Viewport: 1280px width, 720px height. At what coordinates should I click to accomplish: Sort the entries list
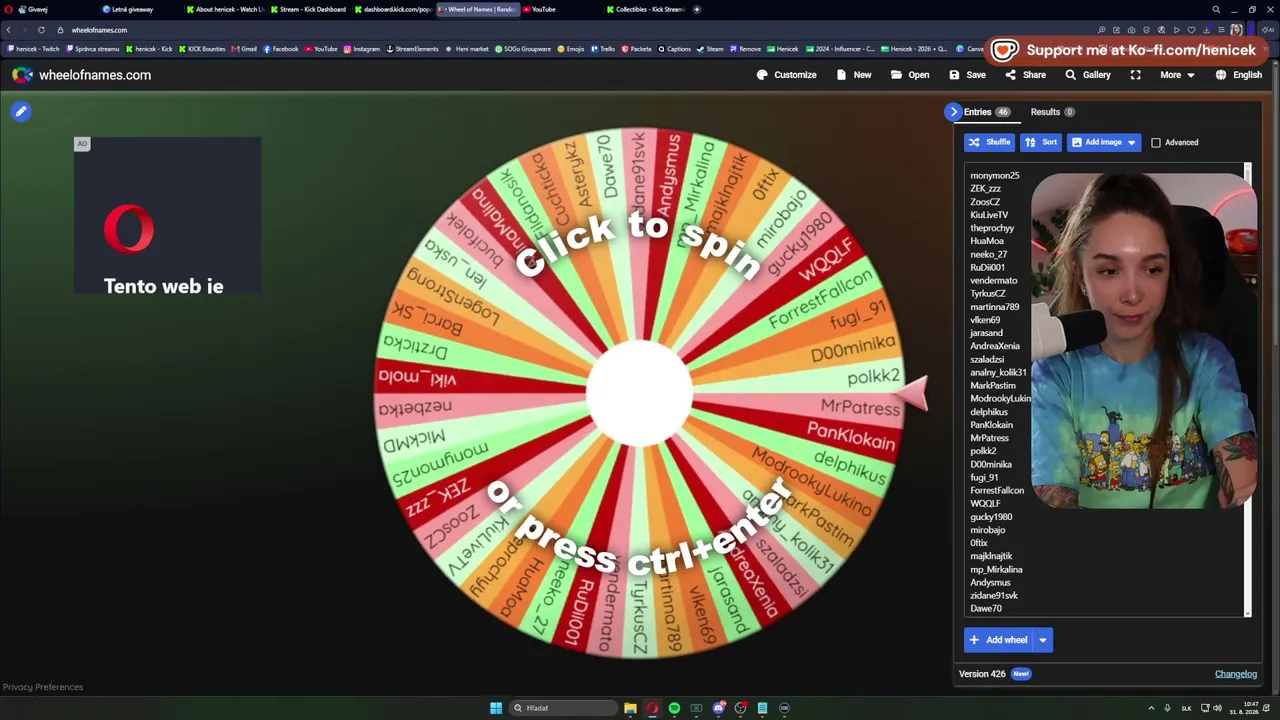[x=1041, y=142]
